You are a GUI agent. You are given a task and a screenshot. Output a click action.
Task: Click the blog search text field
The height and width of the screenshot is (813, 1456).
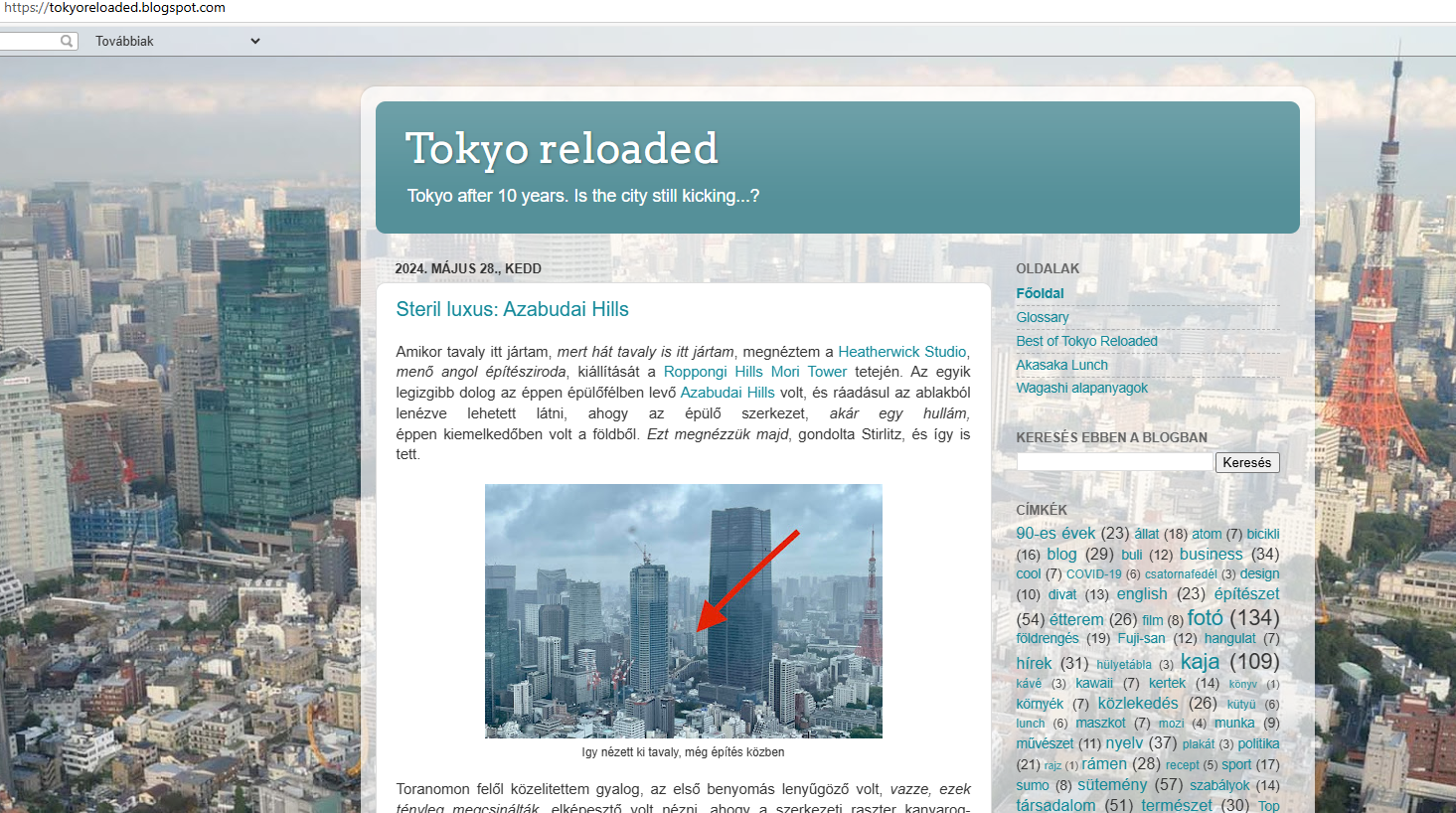pyautogui.click(x=1114, y=462)
